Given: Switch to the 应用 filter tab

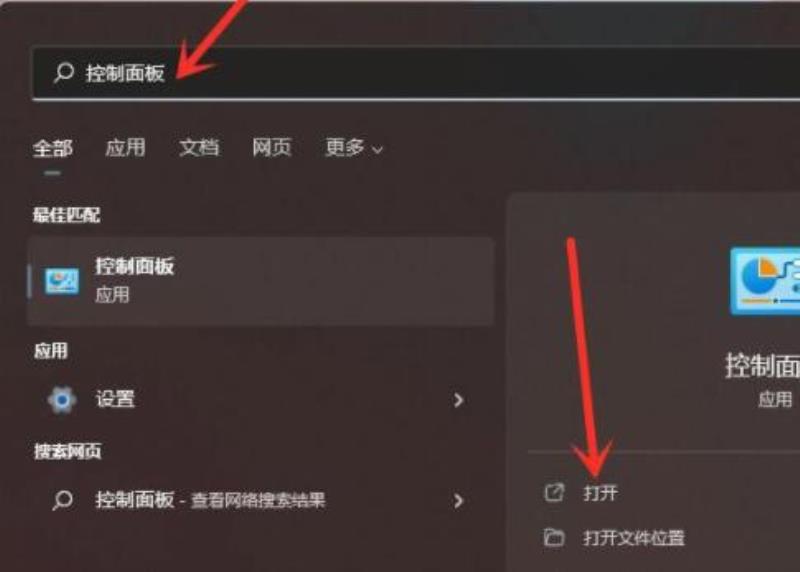Looking at the screenshot, I should (126, 148).
